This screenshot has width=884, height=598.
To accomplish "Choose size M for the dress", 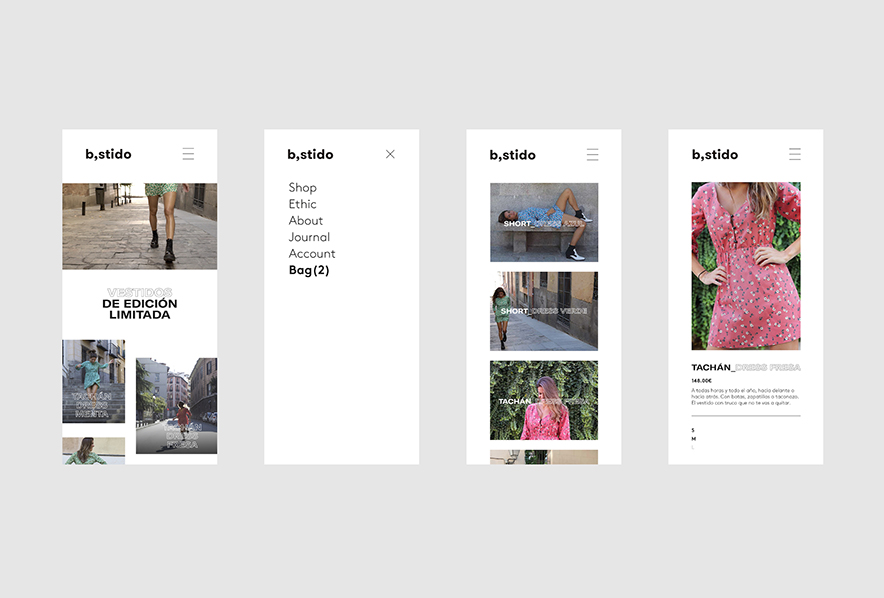I will coord(694,439).
